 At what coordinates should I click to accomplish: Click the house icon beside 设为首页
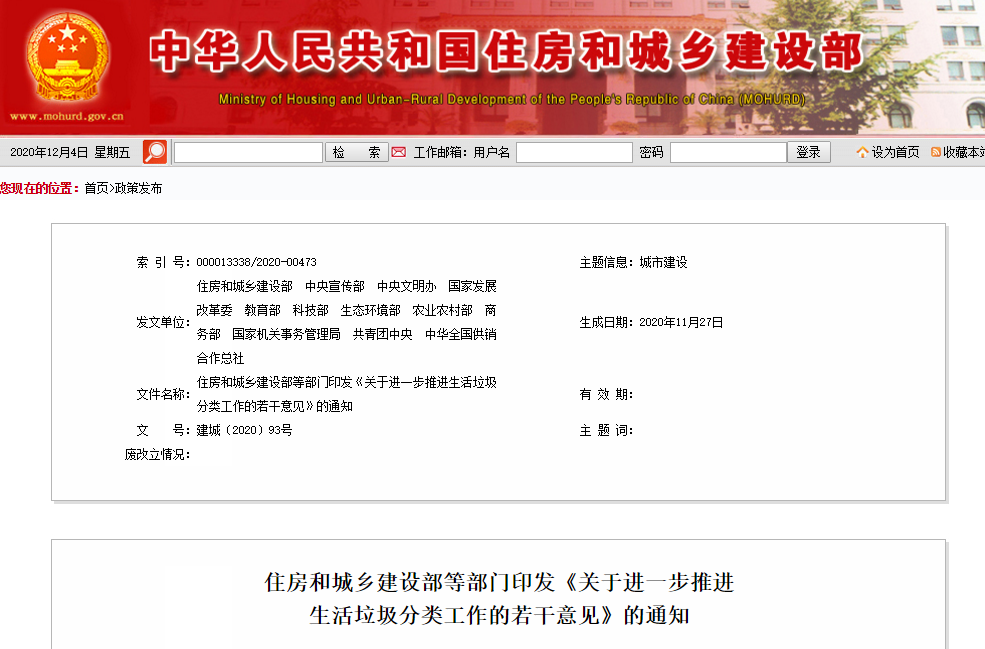coord(862,152)
